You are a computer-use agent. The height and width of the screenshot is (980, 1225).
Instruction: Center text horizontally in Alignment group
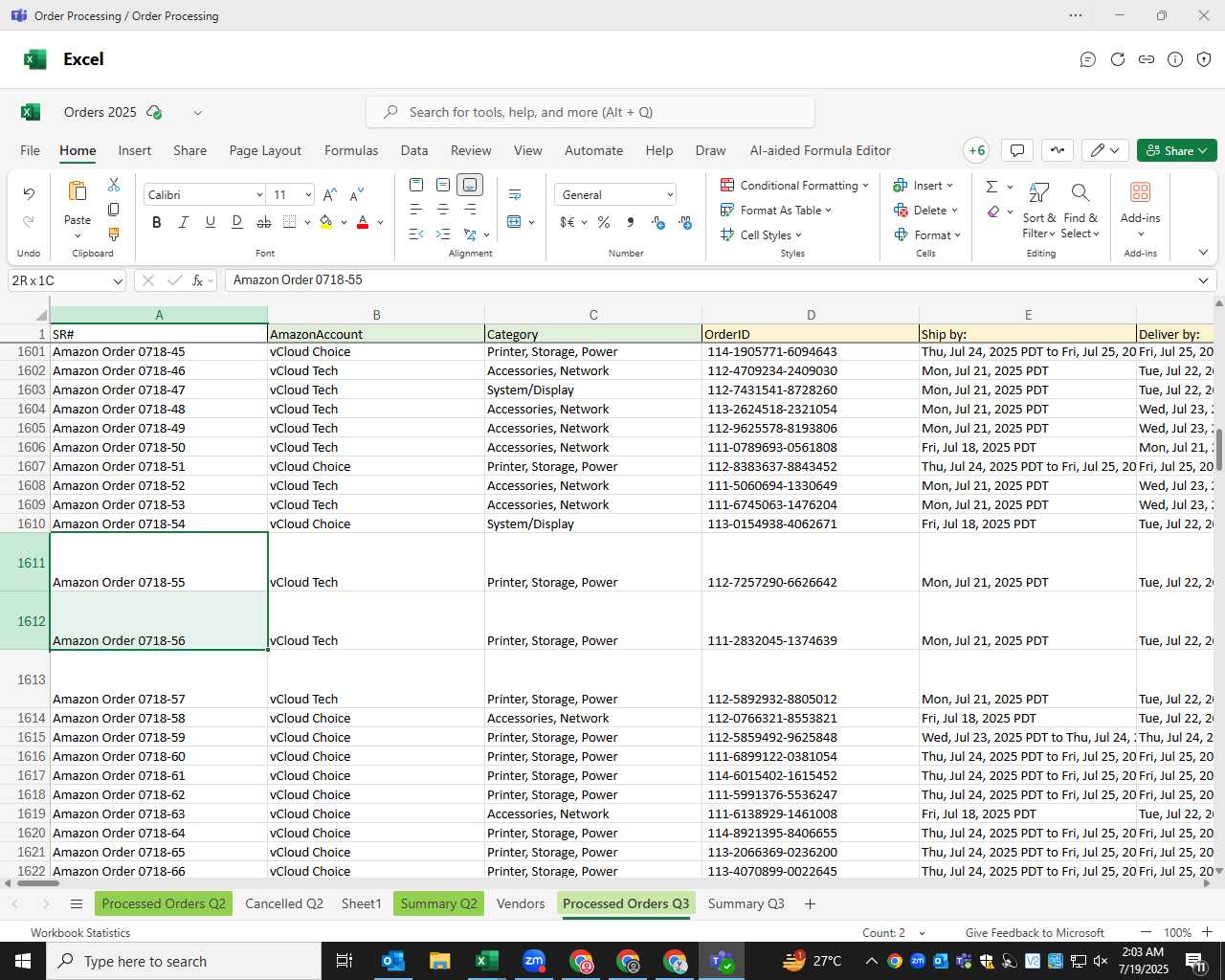[443, 209]
